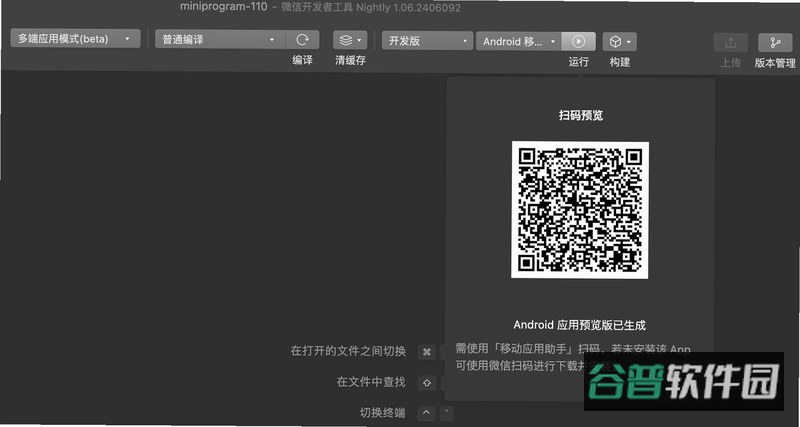
Task: Click the 清缓存 layers icon
Action: click(346, 40)
